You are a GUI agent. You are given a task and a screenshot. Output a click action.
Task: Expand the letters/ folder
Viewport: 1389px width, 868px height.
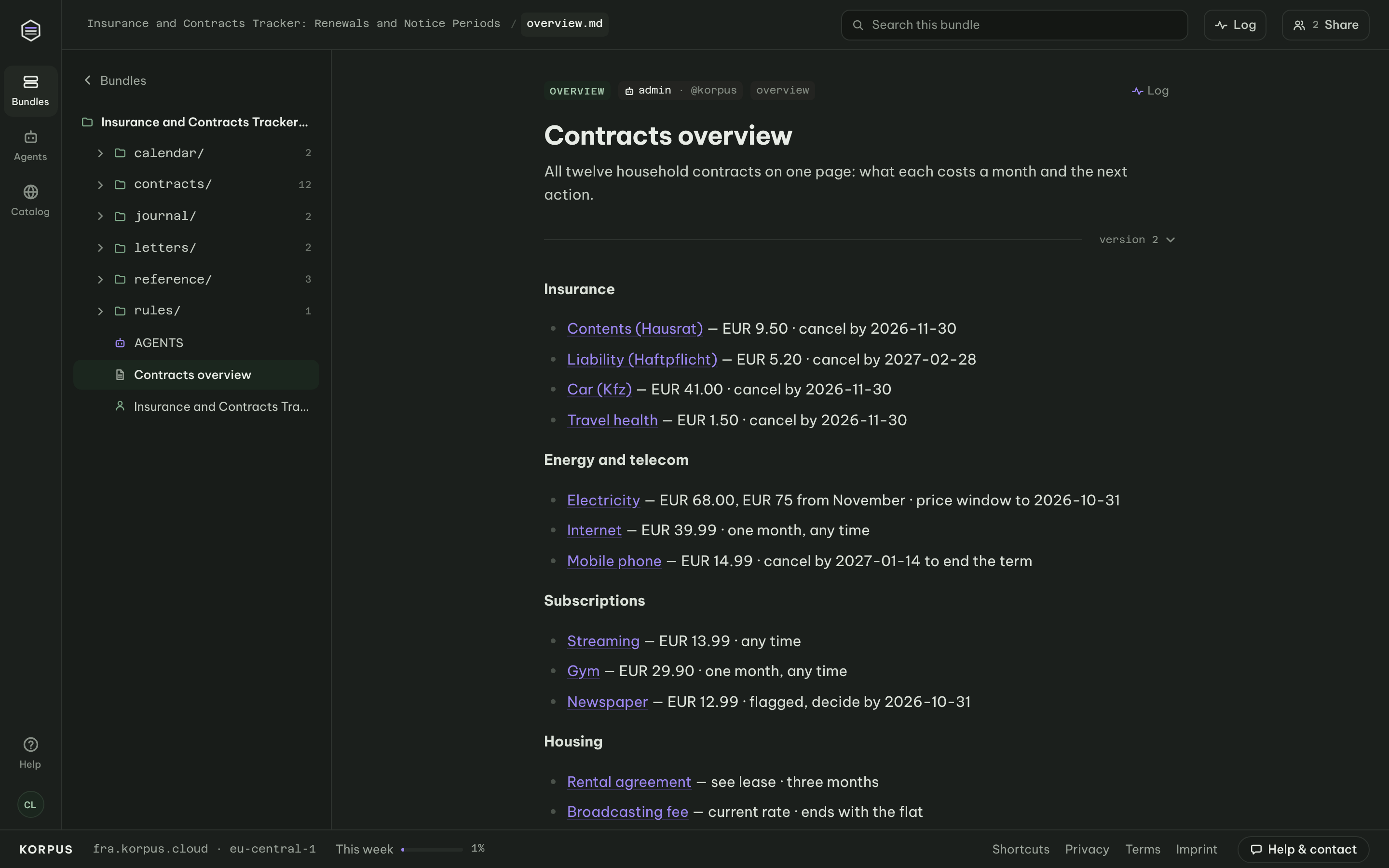pyautogui.click(x=100, y=248)
